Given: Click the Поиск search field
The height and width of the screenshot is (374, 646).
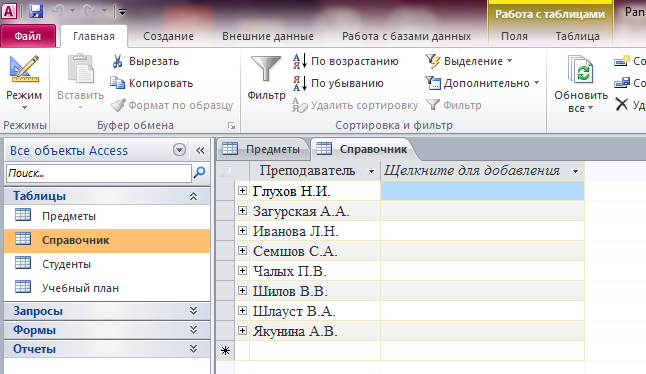Looking at the screenshot, I should pos(99,173).
